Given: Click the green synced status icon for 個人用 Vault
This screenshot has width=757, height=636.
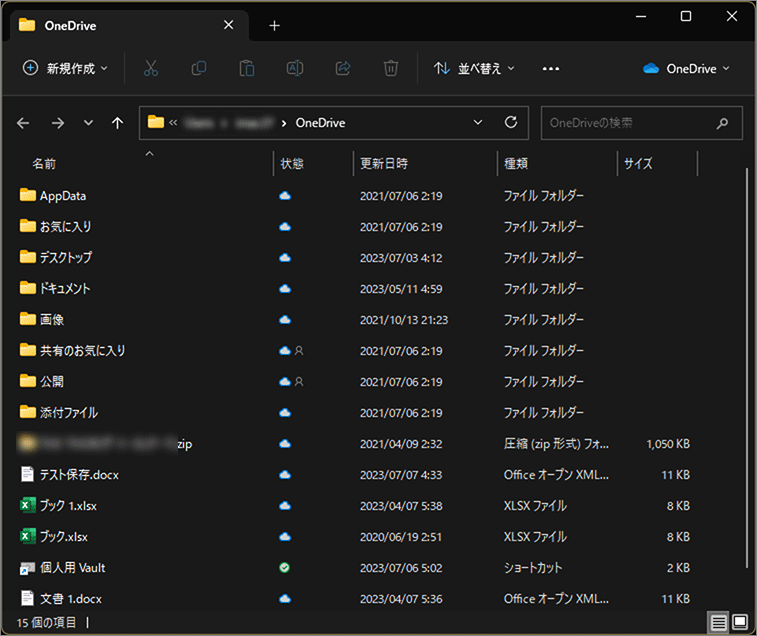Looking at the screenshot, I should point(285,567).
